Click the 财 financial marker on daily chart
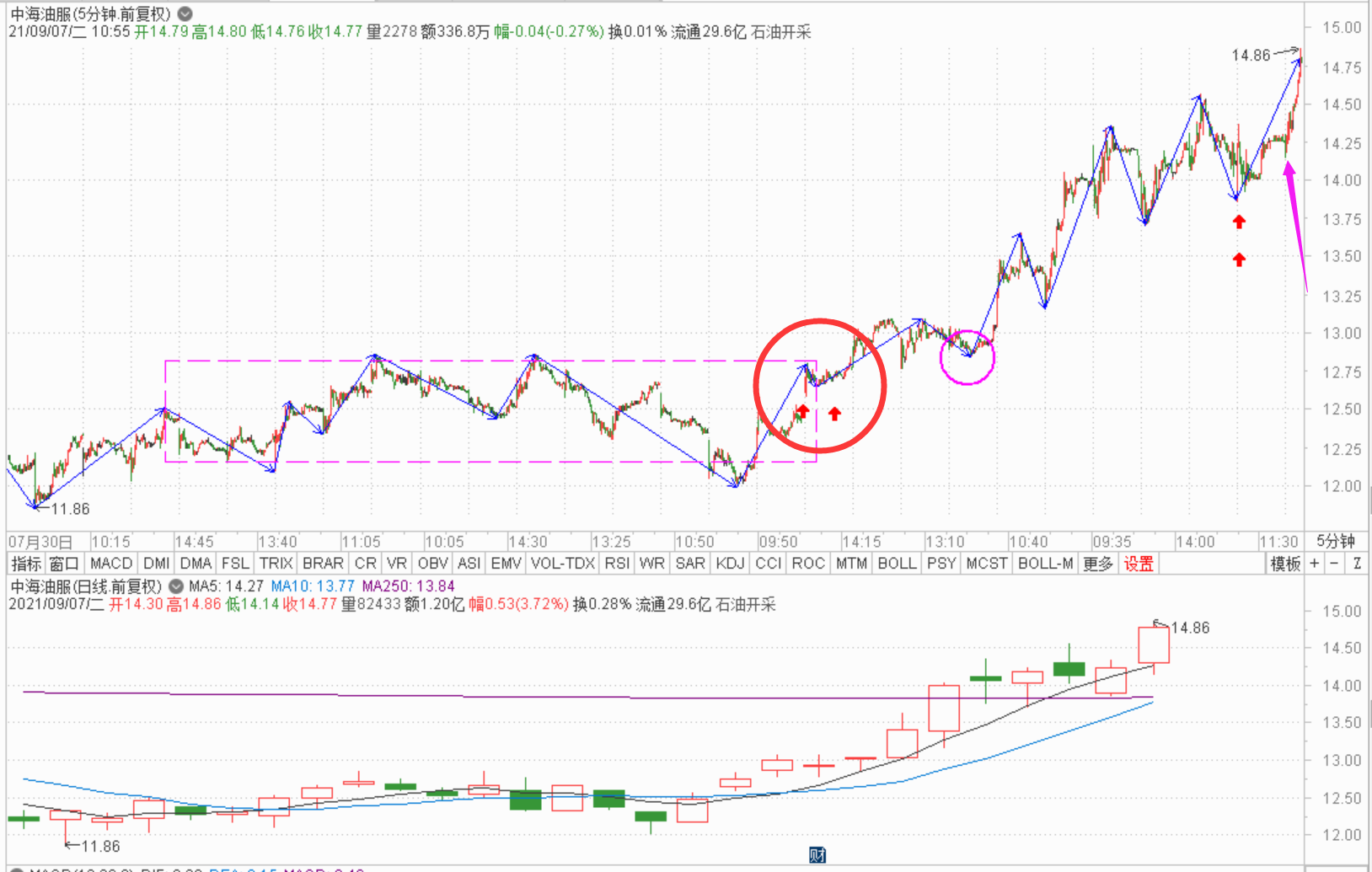 [x=817, y=855]
